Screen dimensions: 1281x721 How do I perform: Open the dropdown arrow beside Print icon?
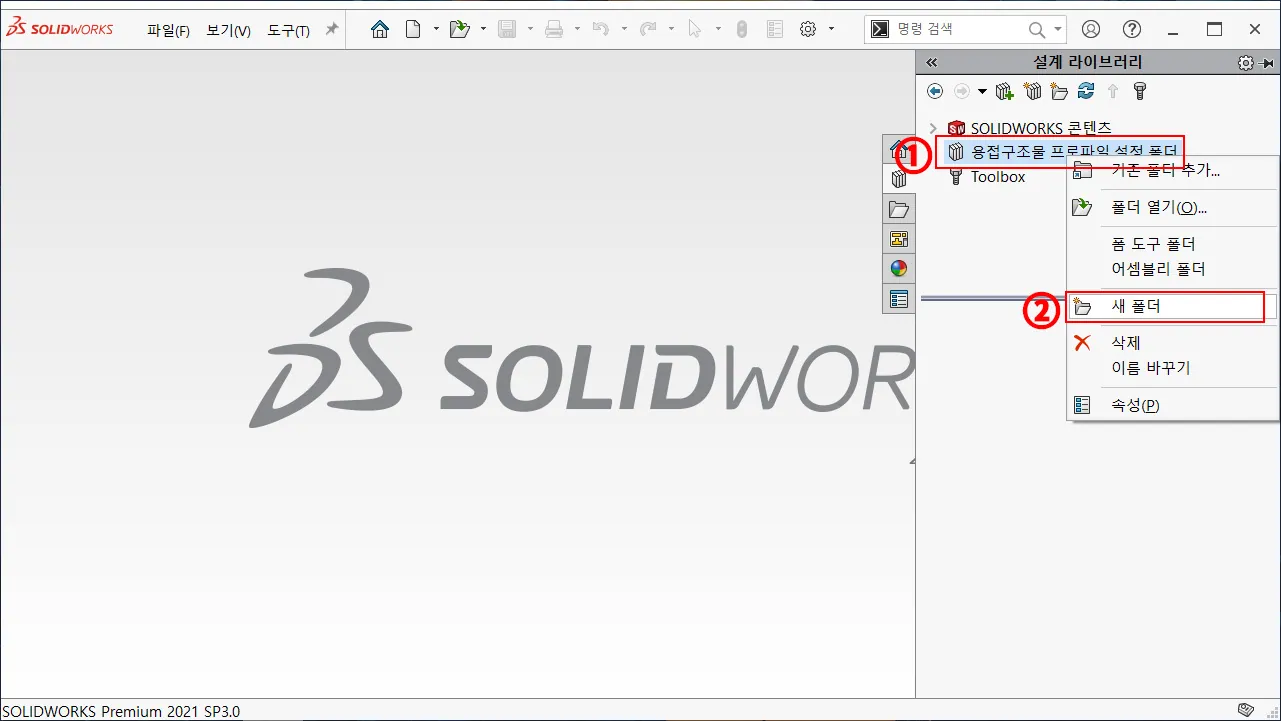point(577,30)
